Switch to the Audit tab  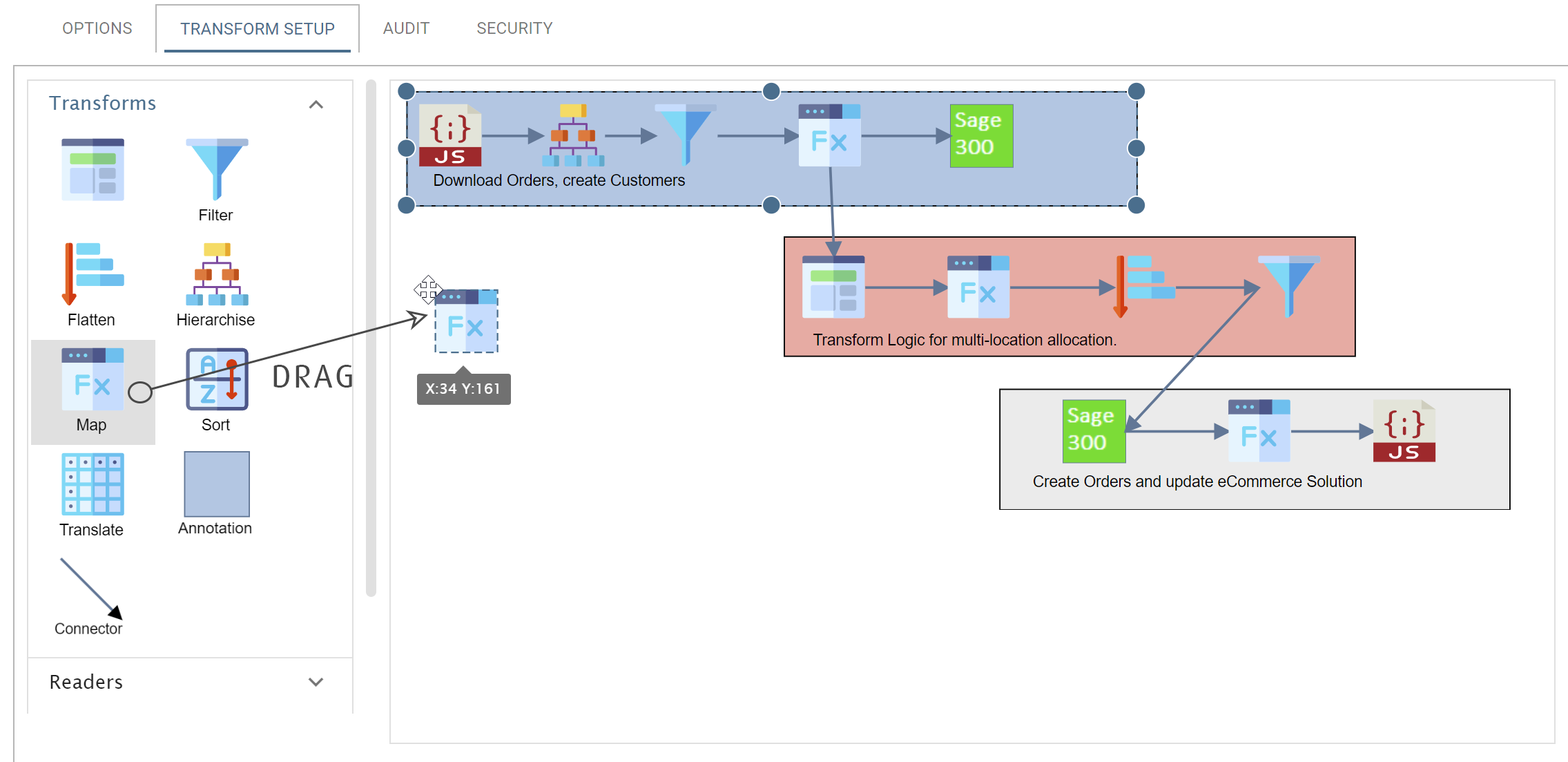tap(406, 28)
